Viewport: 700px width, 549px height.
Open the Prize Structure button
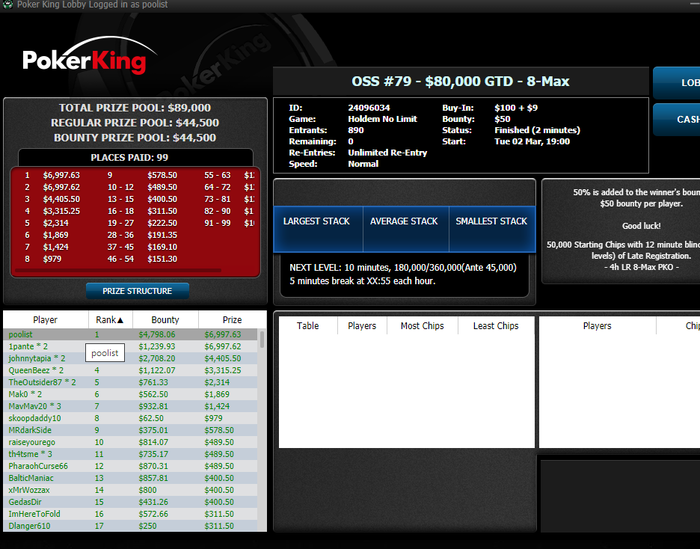pyautogui.click(x=138, y=291)
